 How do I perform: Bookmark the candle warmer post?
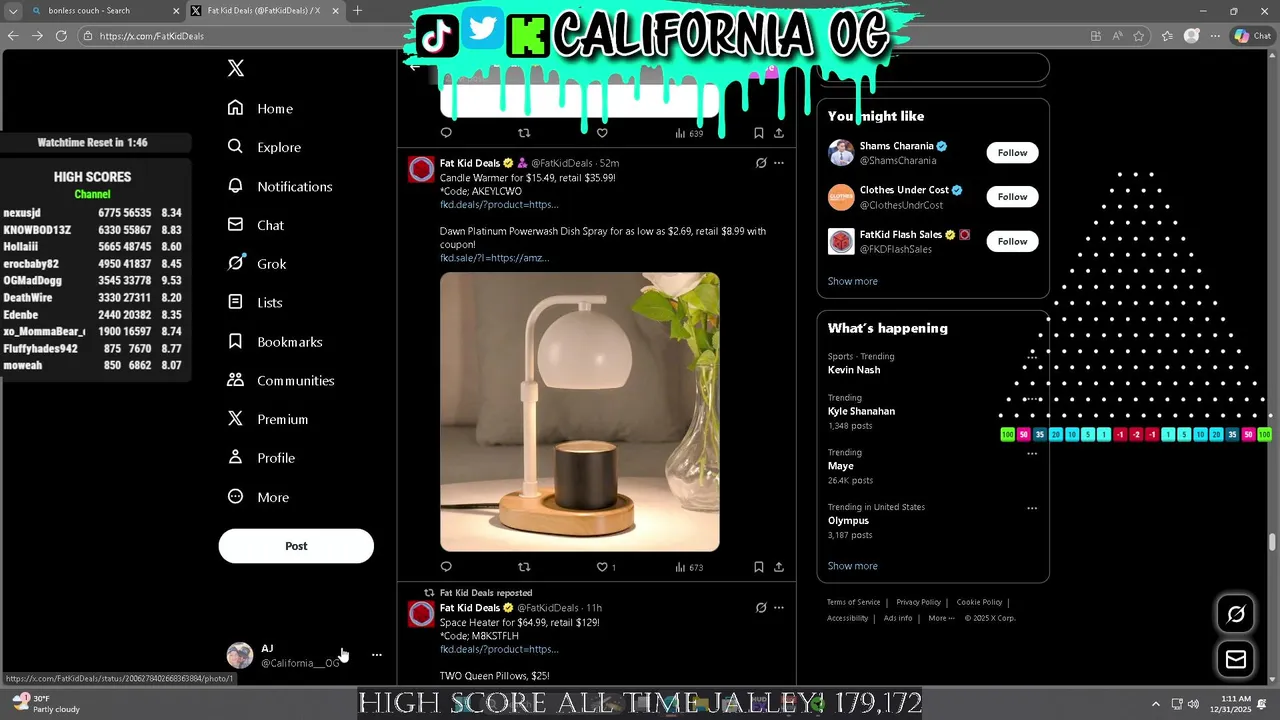[759, 567]
